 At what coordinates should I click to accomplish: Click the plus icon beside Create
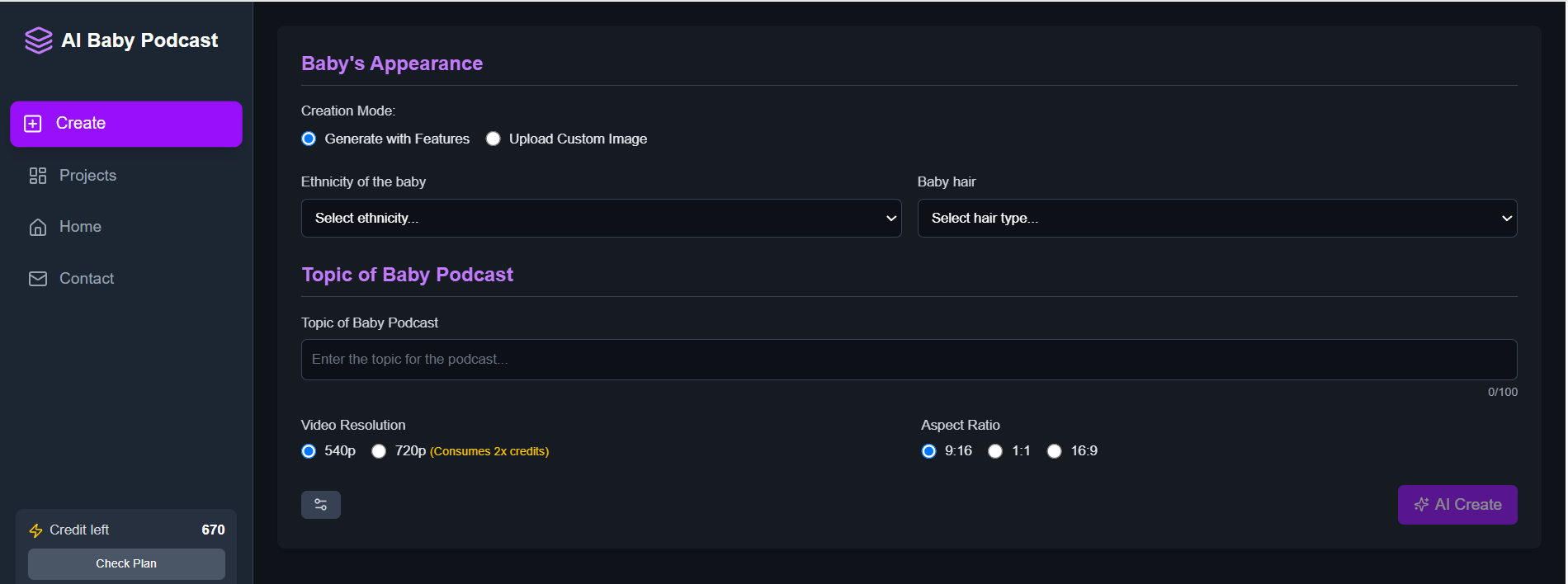point(33,124)
